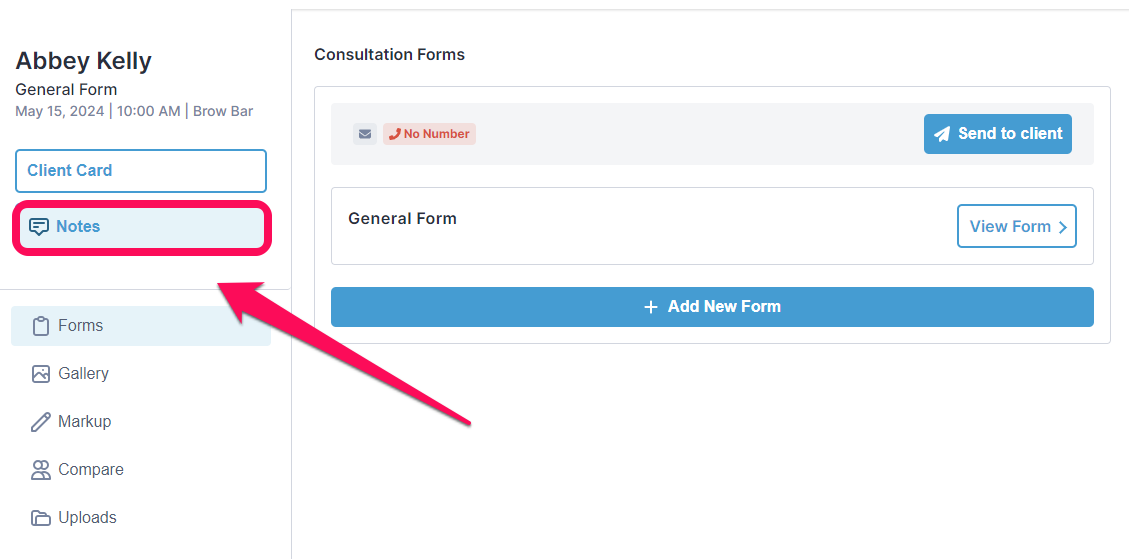This screenshot has height=559, width=1129.
Task: Click the No Number badge
Action: click(x=429, y=134)
